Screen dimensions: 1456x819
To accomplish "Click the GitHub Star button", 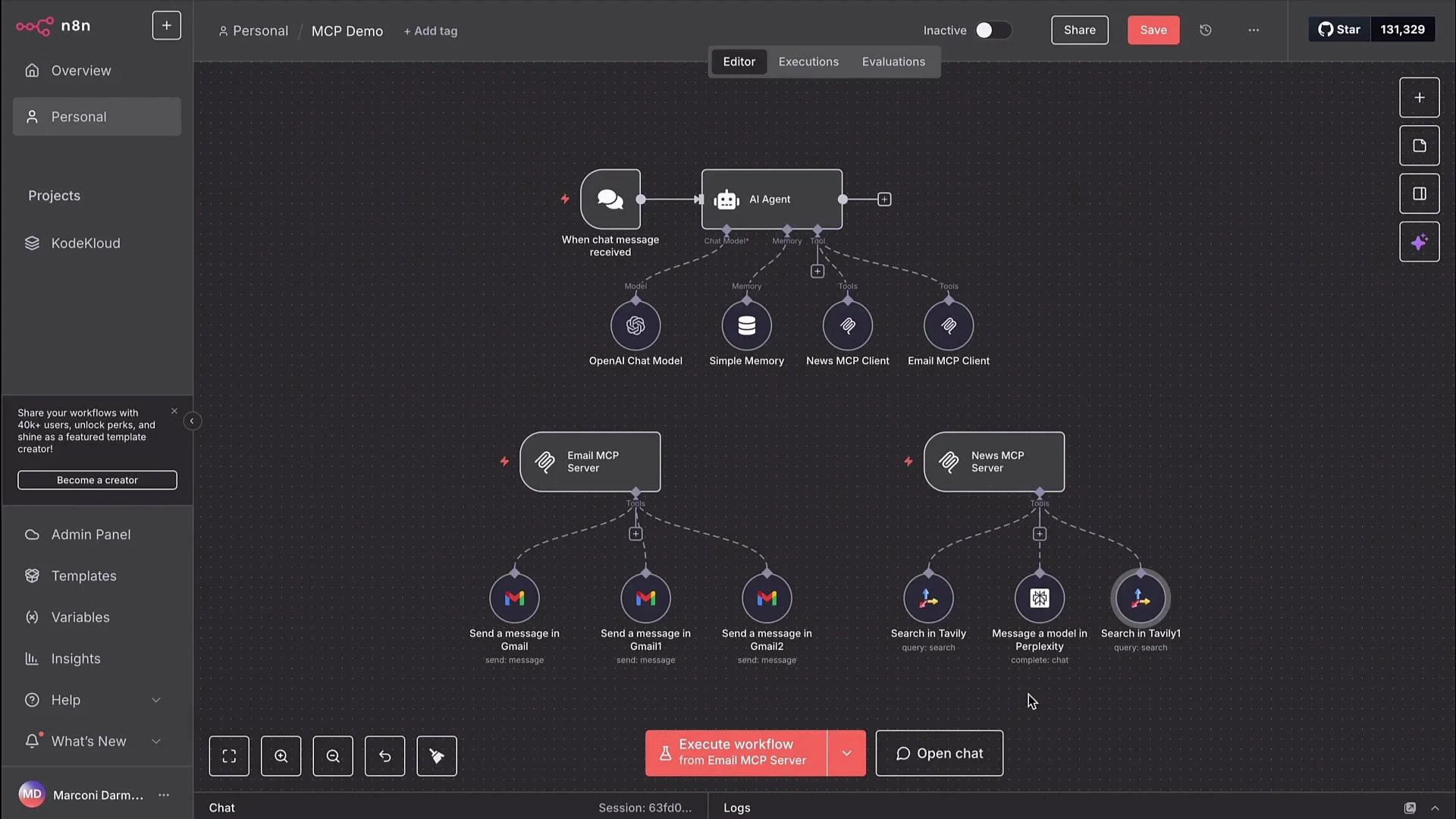I will tap(1339, 30).
